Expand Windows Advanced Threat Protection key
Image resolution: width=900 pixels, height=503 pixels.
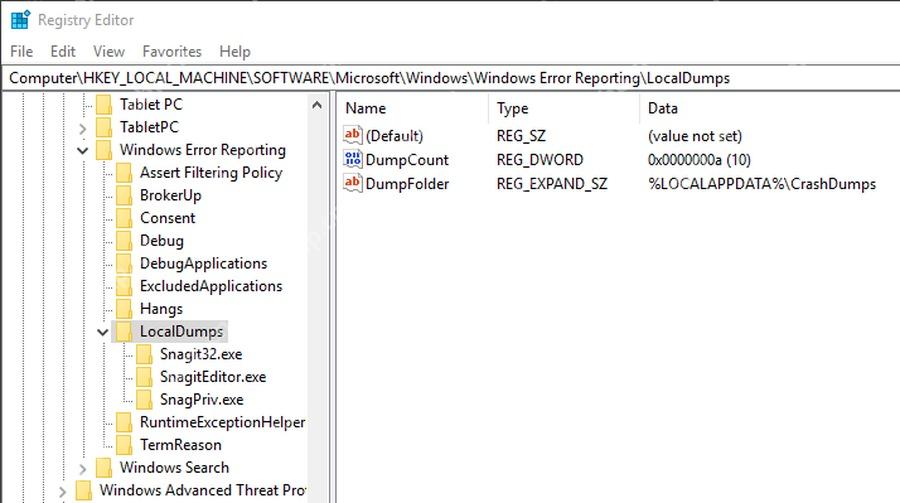tap(63, 491)
